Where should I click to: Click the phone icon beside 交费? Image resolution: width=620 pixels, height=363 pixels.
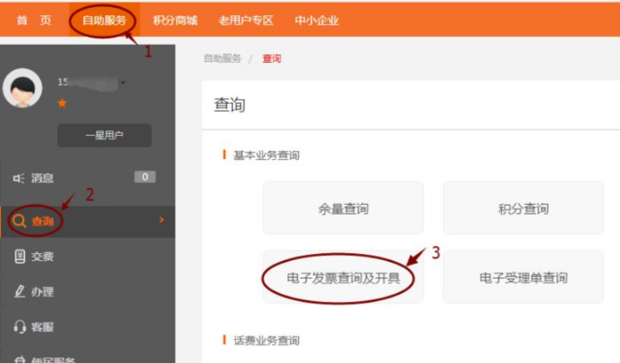[x=20, y=257]
